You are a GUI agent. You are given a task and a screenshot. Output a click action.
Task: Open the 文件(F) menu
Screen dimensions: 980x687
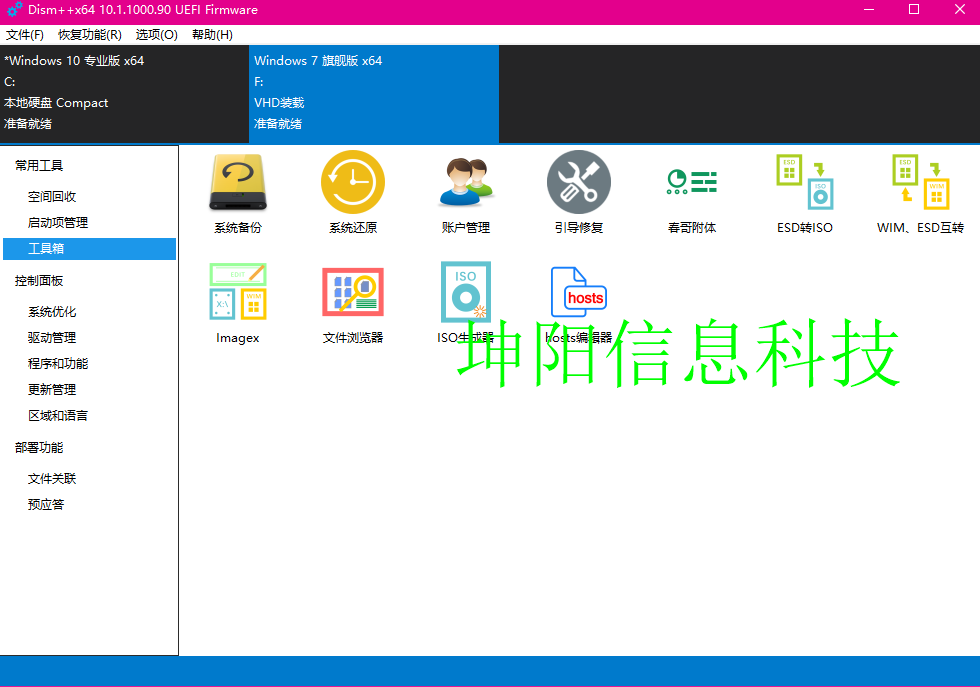coord(25,35)
